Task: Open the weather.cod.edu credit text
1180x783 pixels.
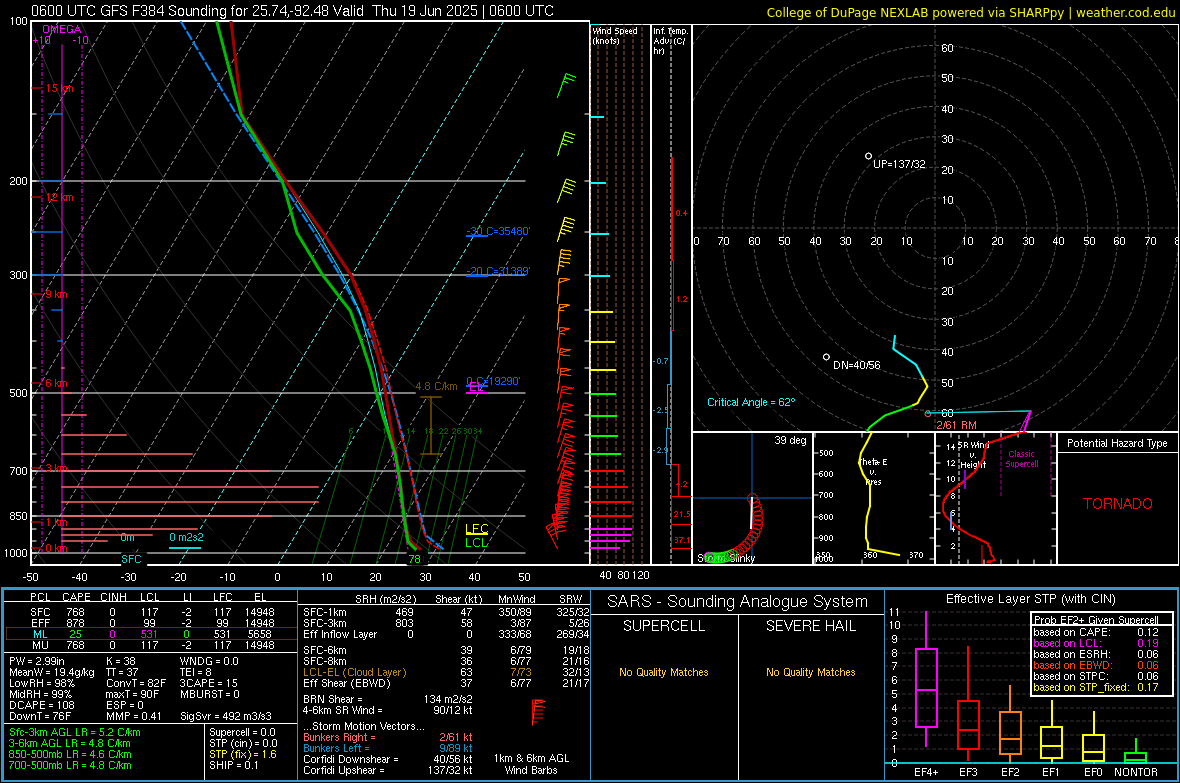Action: [1125, 12]
